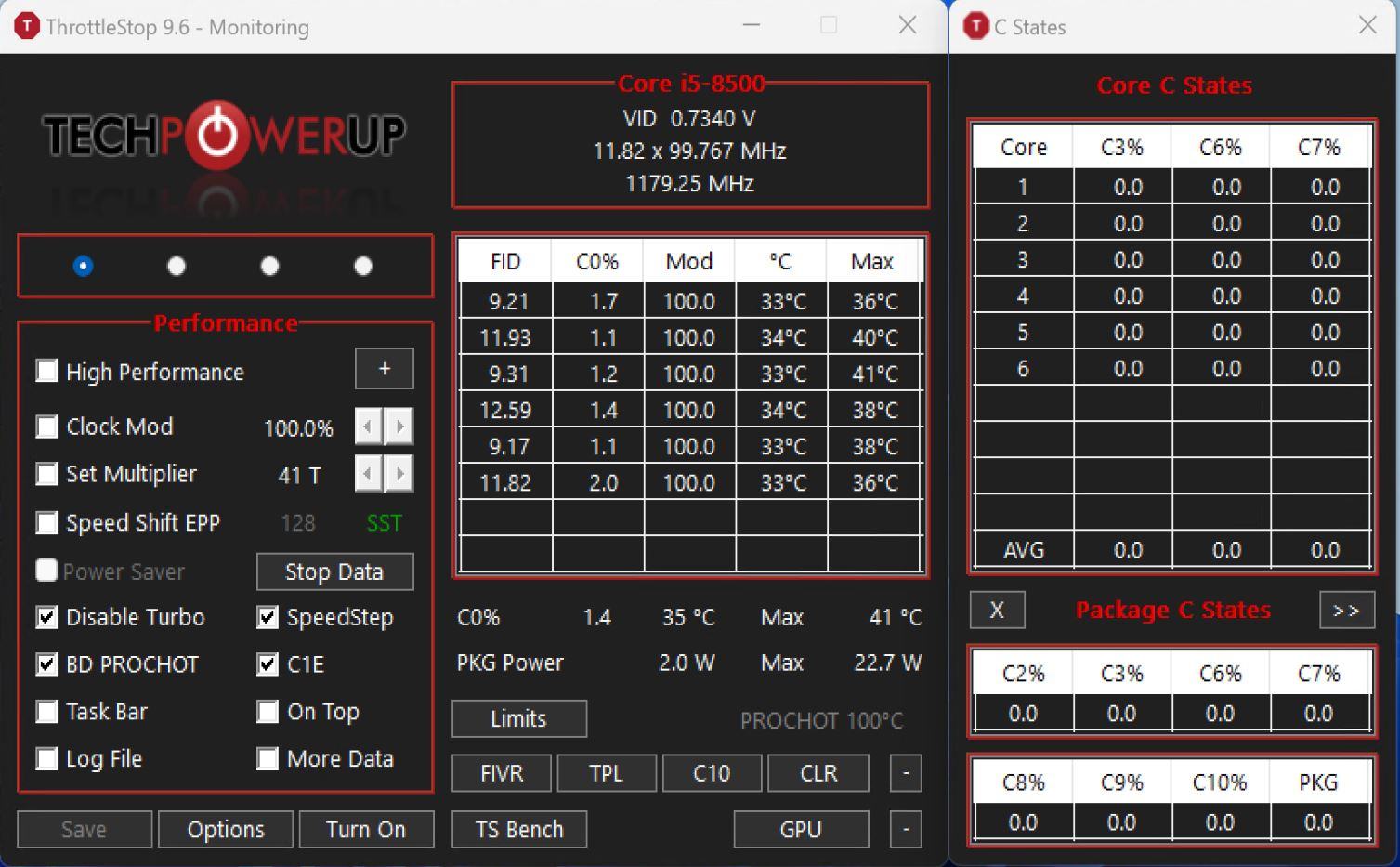Image resolution: width=1400 pixels, height=867 pixels.
Task: Click the PKG header in package states
Action: point(1318,782)
